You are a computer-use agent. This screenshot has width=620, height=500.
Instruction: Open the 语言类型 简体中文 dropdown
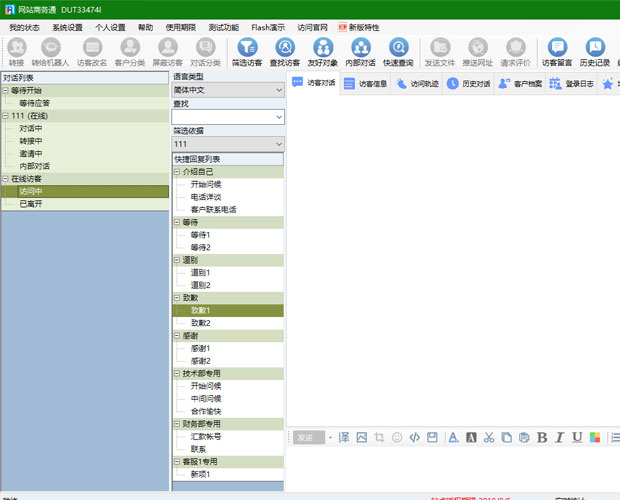coord(228,89)
